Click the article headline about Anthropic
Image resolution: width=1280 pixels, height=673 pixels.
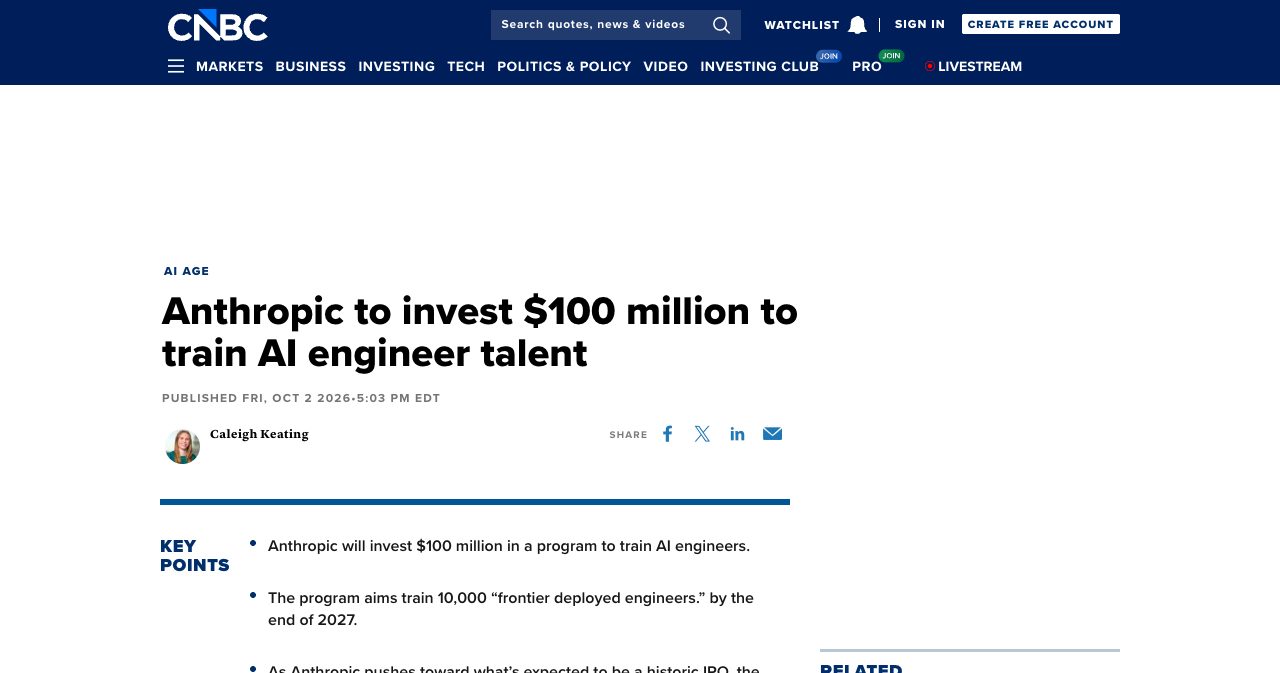point(480,332)
